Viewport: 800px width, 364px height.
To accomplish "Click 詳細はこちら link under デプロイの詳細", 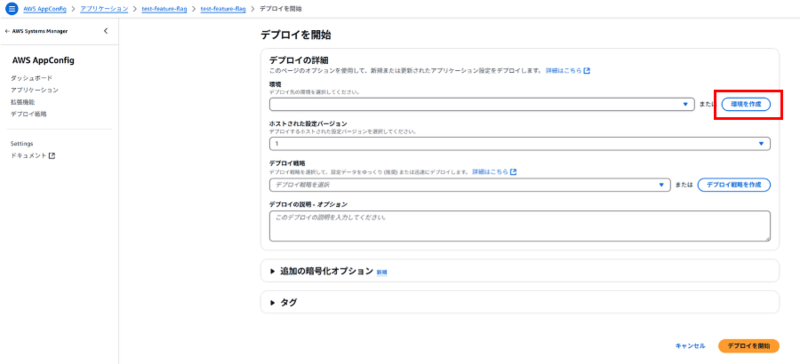I will [x=568, y=71].
